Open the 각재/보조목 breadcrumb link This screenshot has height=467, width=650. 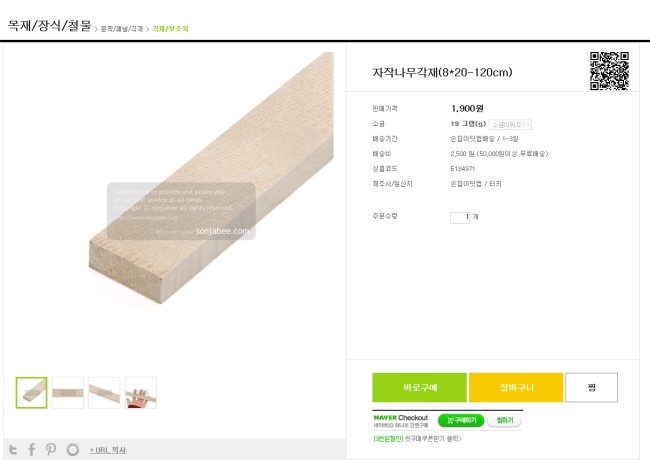point(170,29)
